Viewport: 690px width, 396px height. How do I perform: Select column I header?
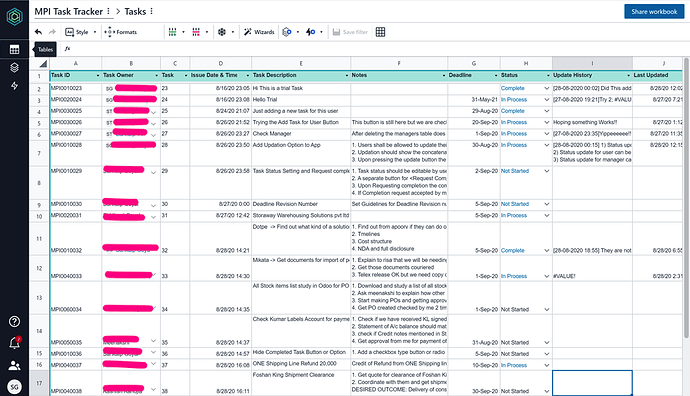coord(592,63)
